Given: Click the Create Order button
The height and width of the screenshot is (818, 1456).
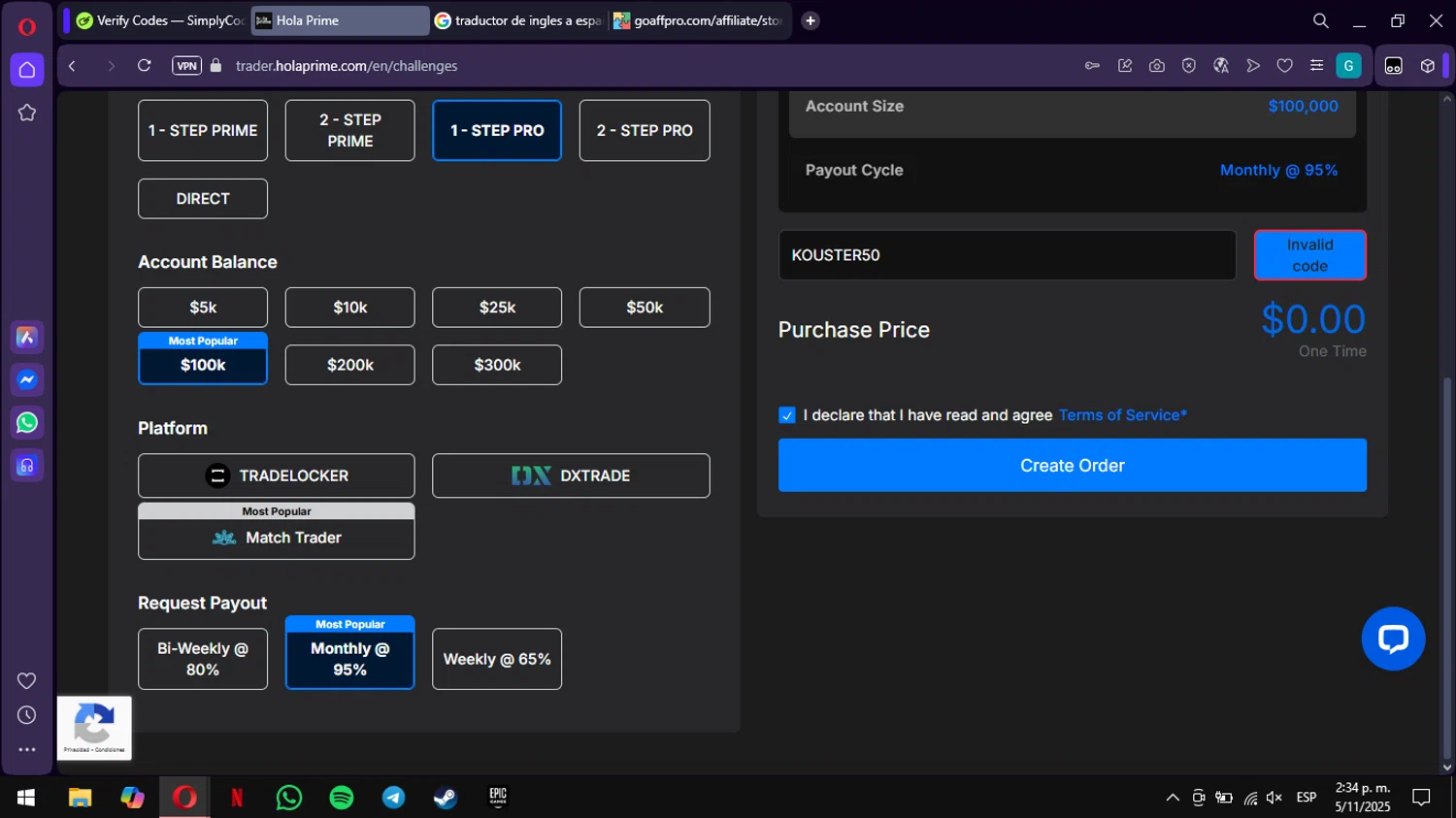Looking at the screenshot, I should pos(1073,465).
